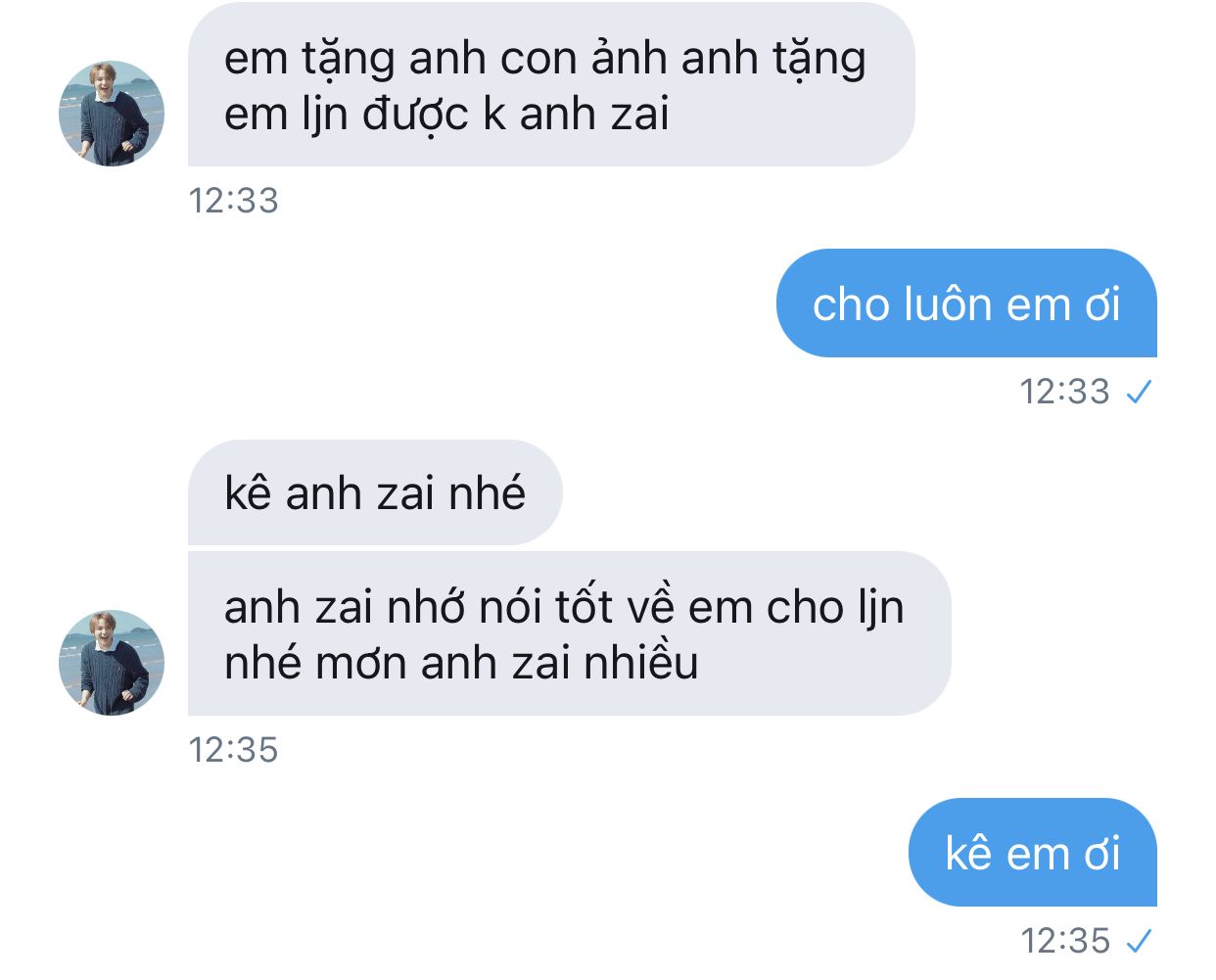1216x980 pixels.
Task: Click 'tốt về em' text in gray bubble
Action: point(655,608)
